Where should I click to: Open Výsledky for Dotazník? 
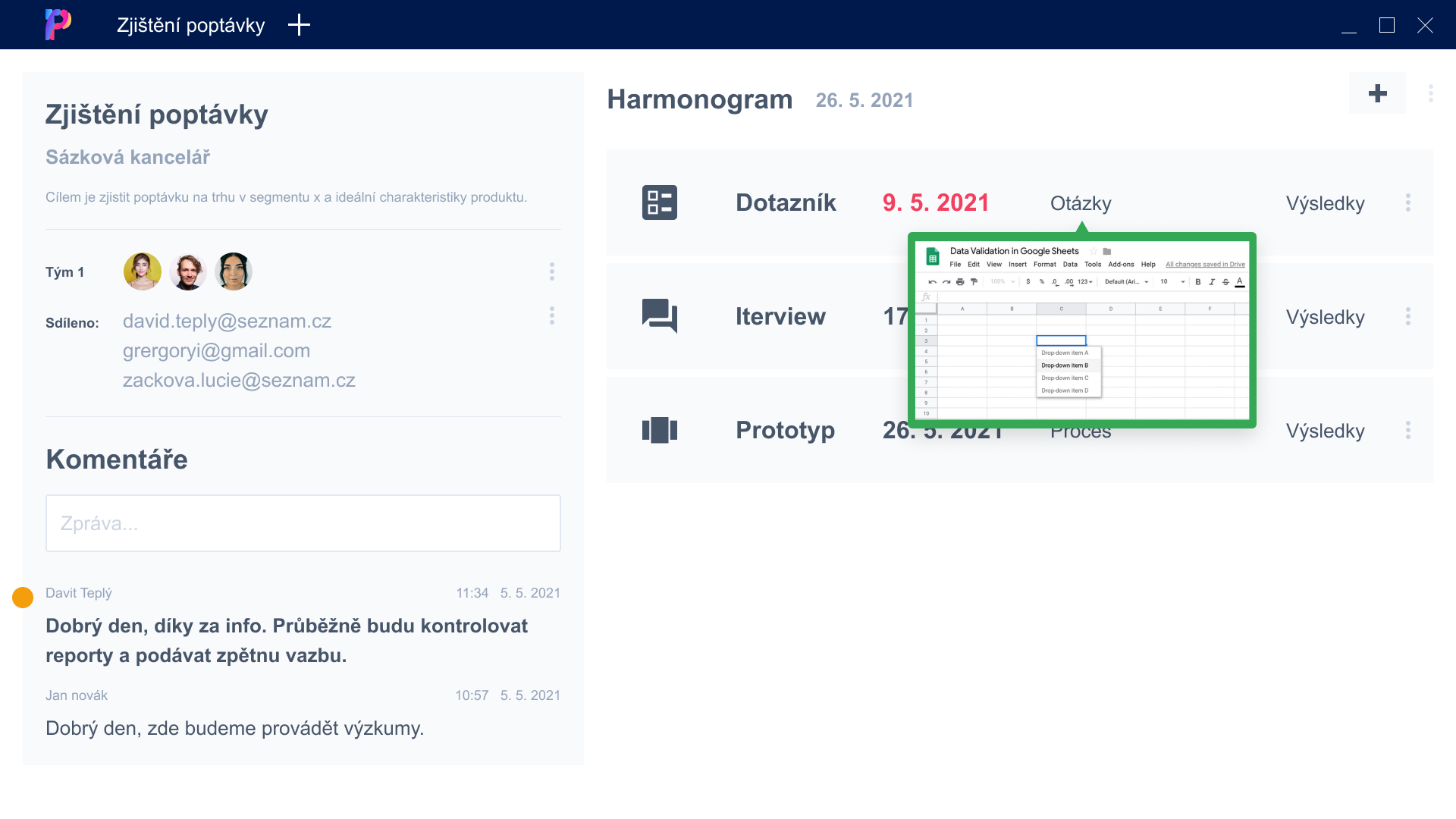[1325, 203]
